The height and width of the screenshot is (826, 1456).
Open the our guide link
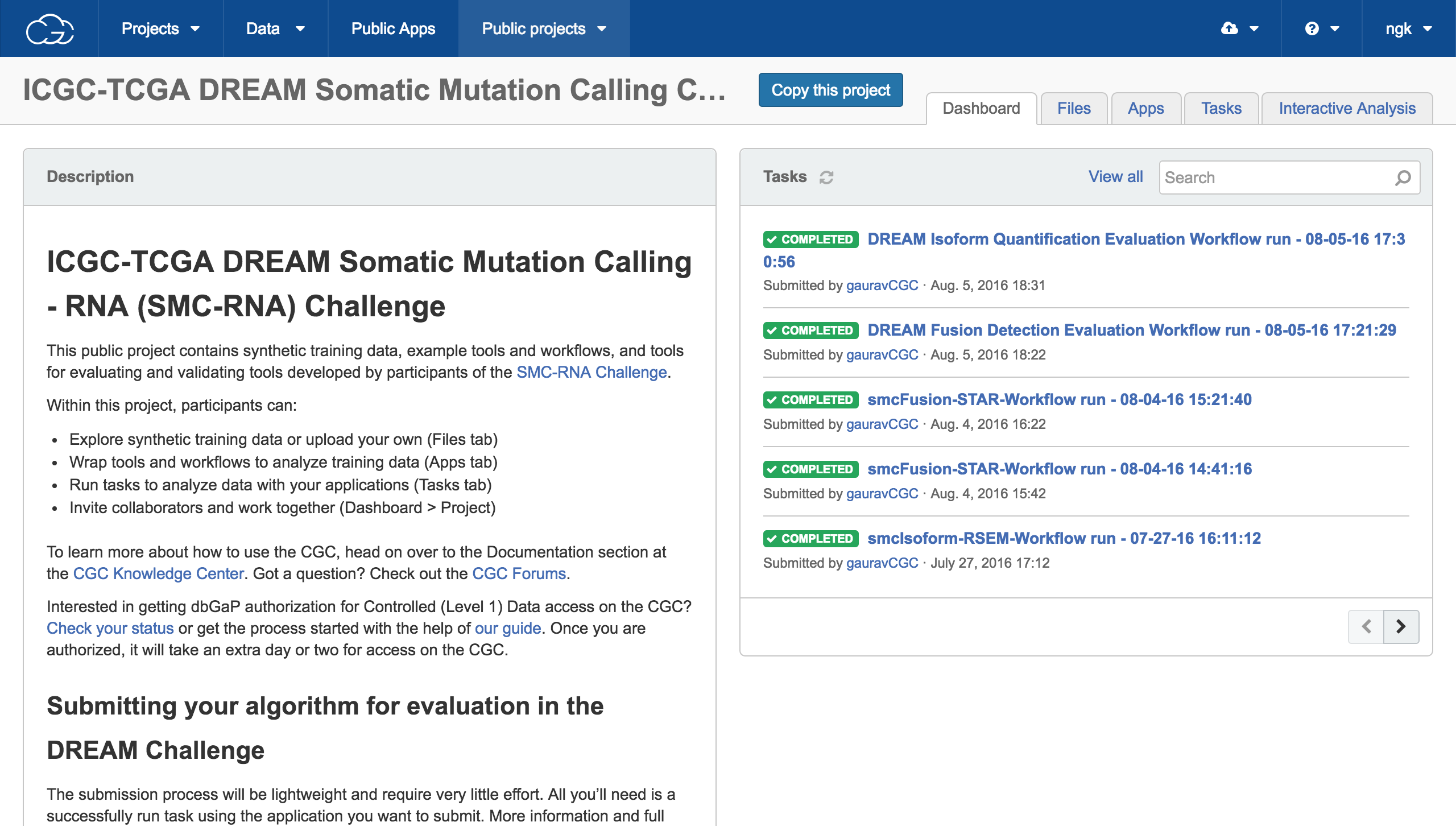[508, 628]
